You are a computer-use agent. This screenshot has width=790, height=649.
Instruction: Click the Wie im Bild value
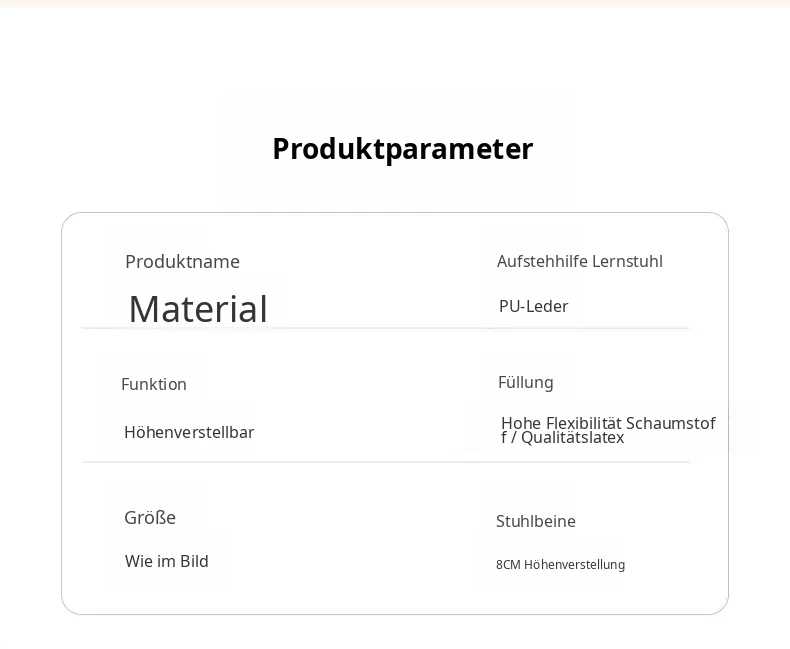[x=167, y=561]
